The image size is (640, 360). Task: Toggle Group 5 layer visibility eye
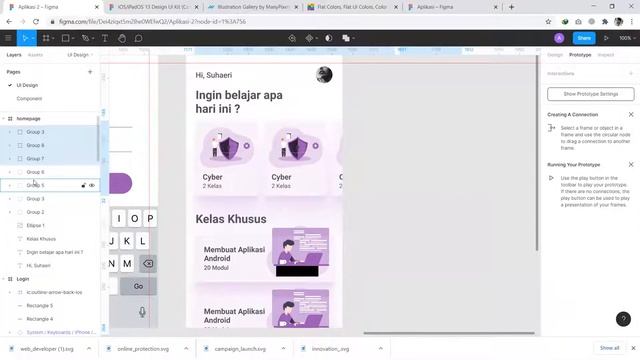point(92,185)
